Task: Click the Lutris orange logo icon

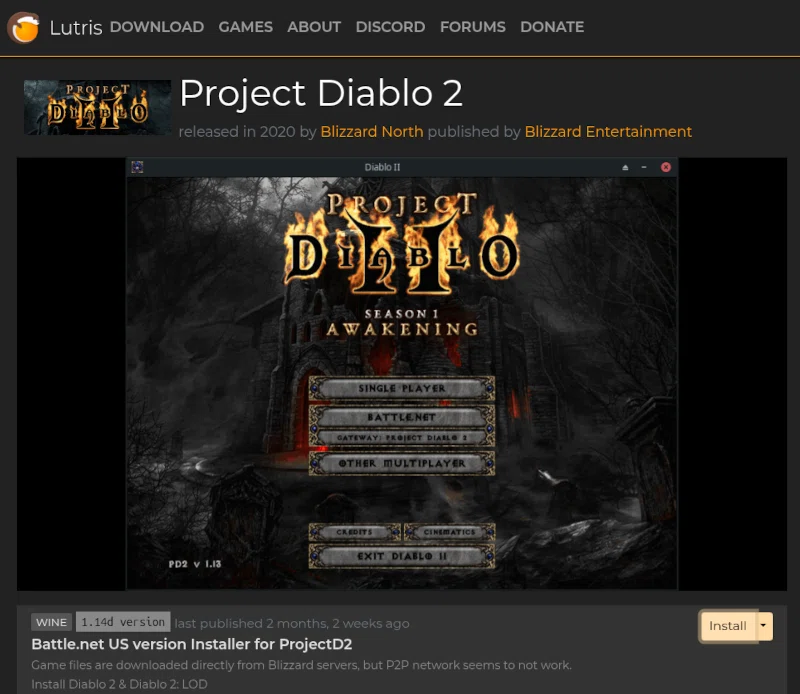Action: (23, 27)
